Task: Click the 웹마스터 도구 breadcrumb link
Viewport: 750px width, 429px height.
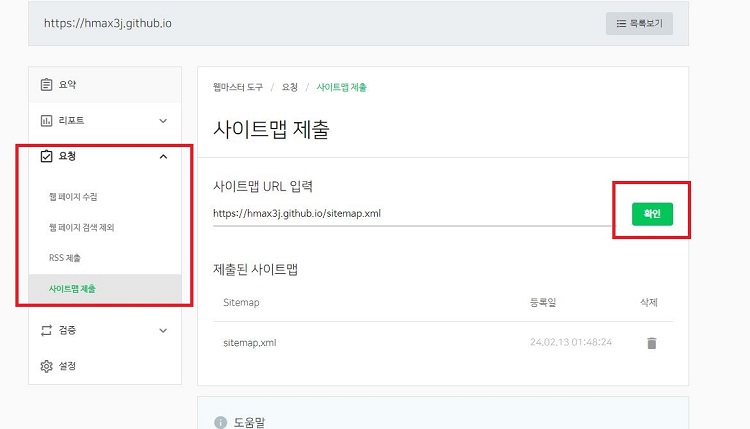Action: pos(238,87)
